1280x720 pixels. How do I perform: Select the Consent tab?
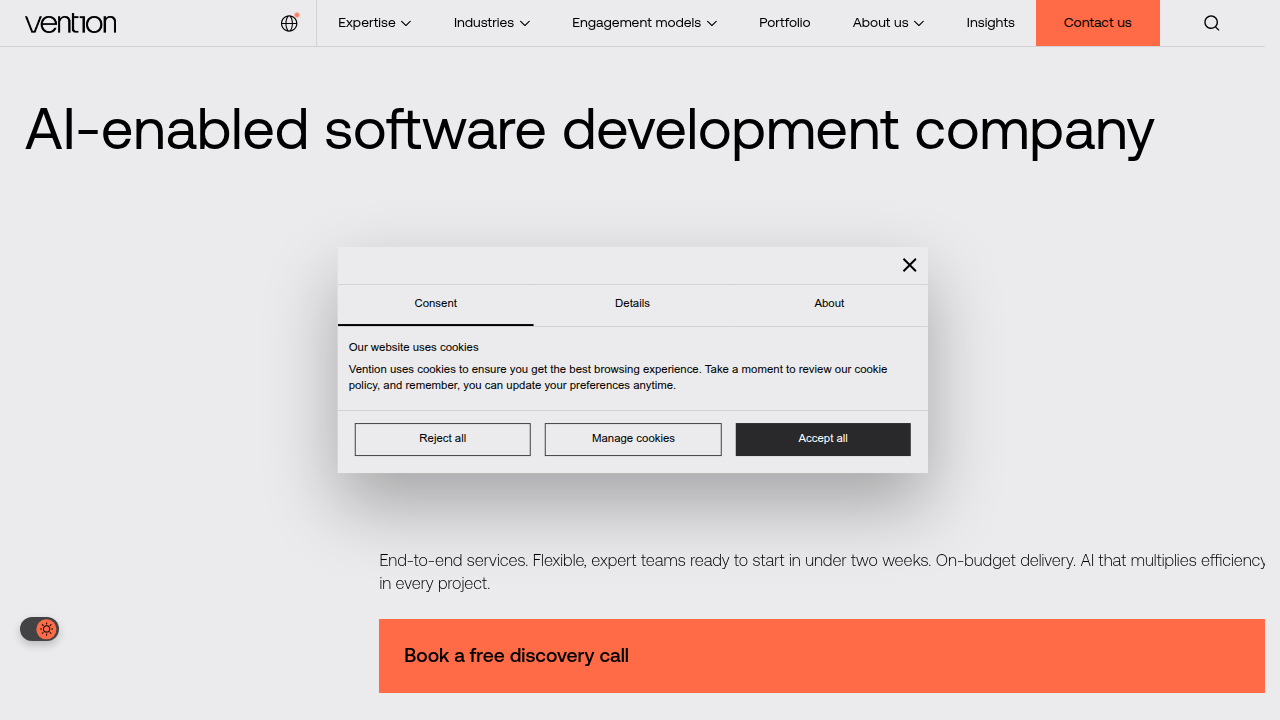point(436,304)
